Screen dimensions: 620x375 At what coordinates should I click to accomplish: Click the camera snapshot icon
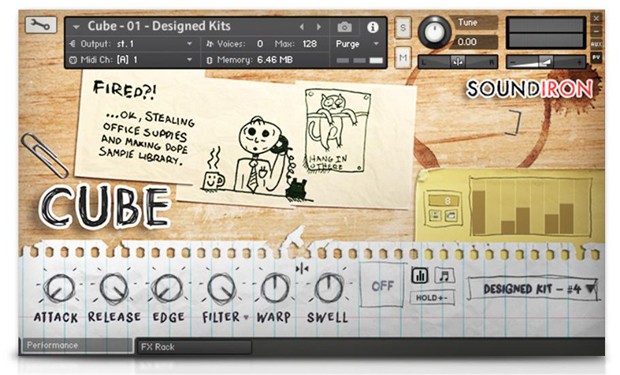click(x=344, y=27)
